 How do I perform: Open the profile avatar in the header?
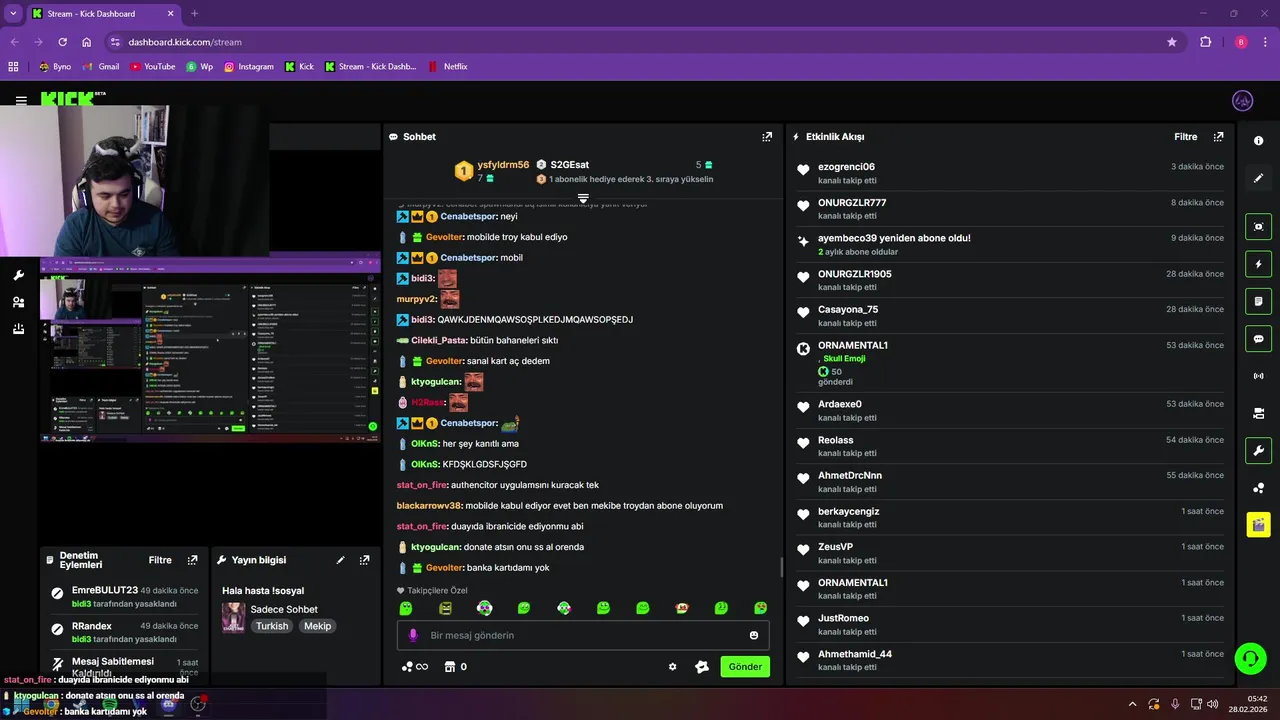click(x=1242, y=100)
